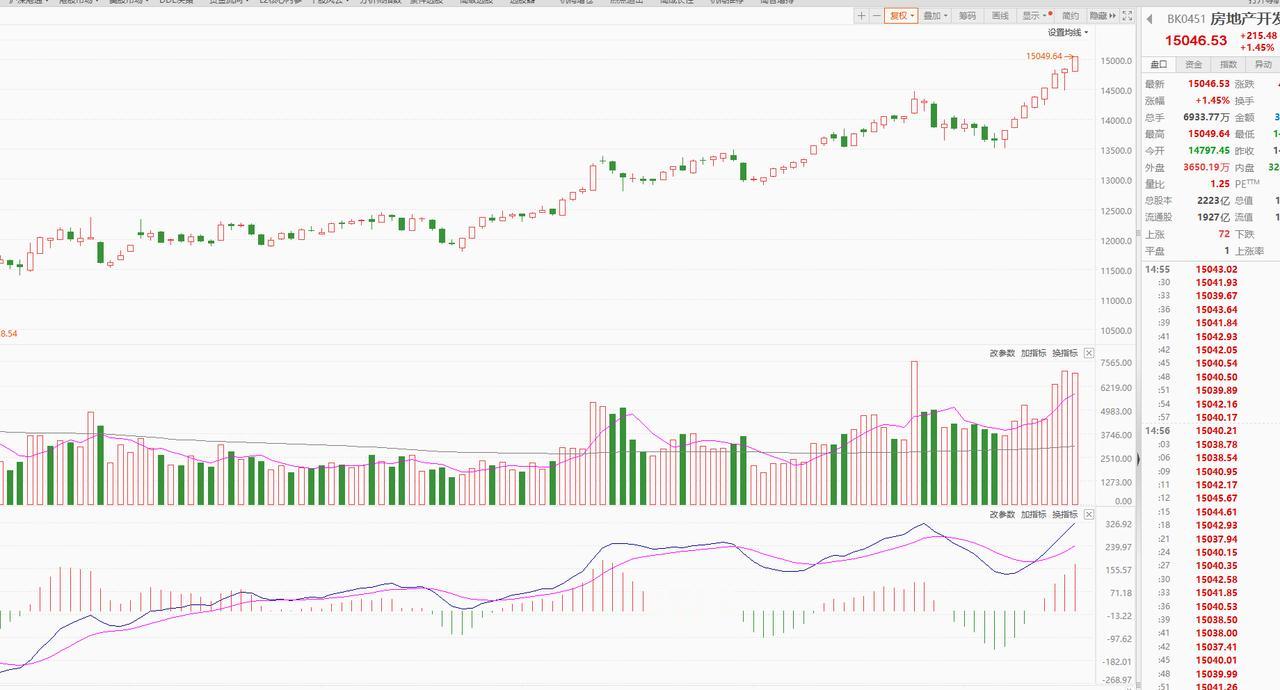Open the 叠加 overlay dropdown
This screenshot has height=690, width=1280.
934,16
